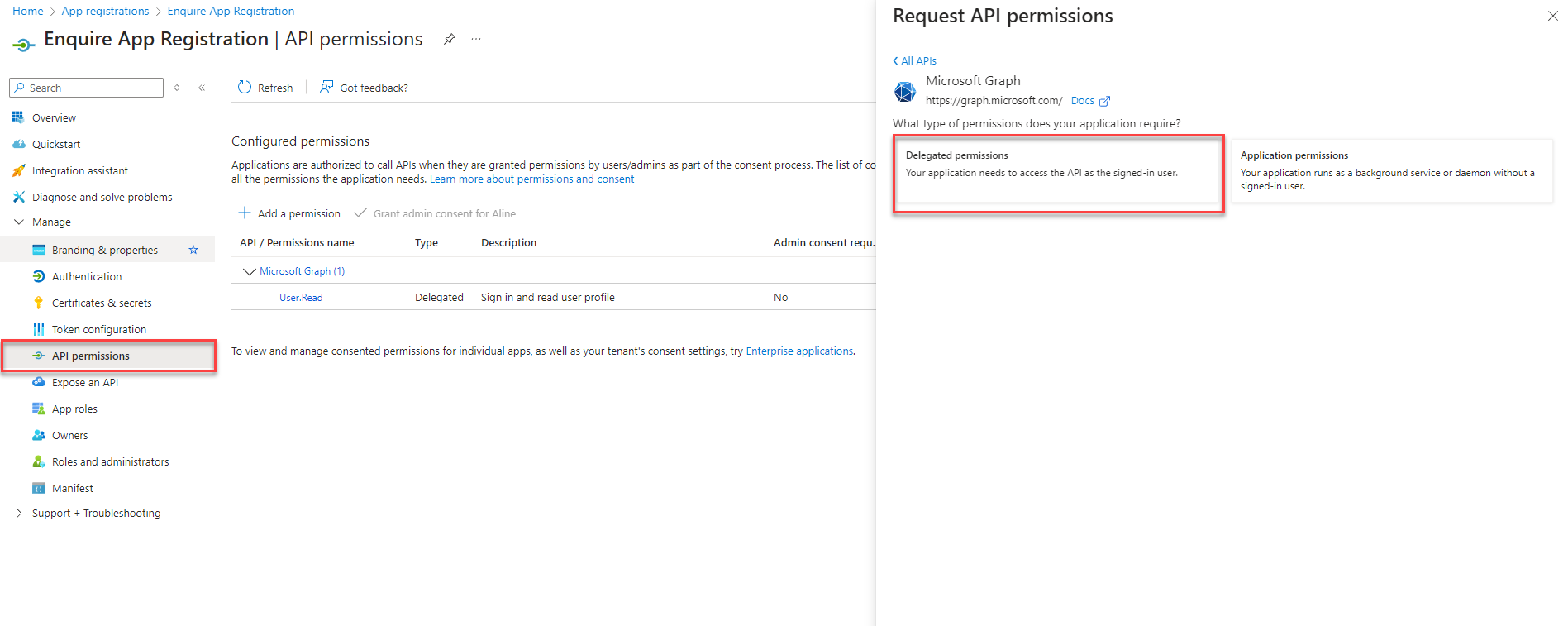
Task: Click the Manifest icon
Action: point(38,488)
